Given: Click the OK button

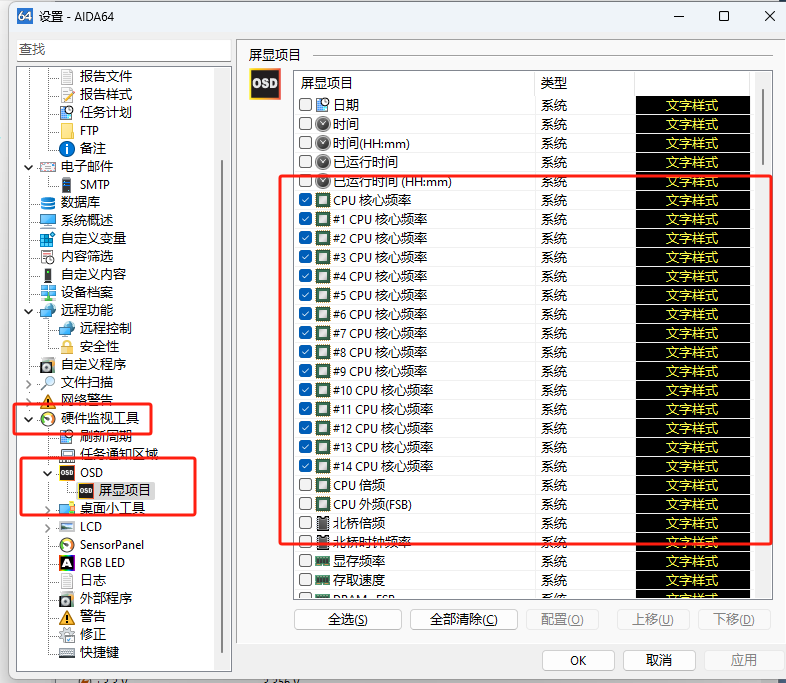Looking at the screenshot, I should (578, 660).
